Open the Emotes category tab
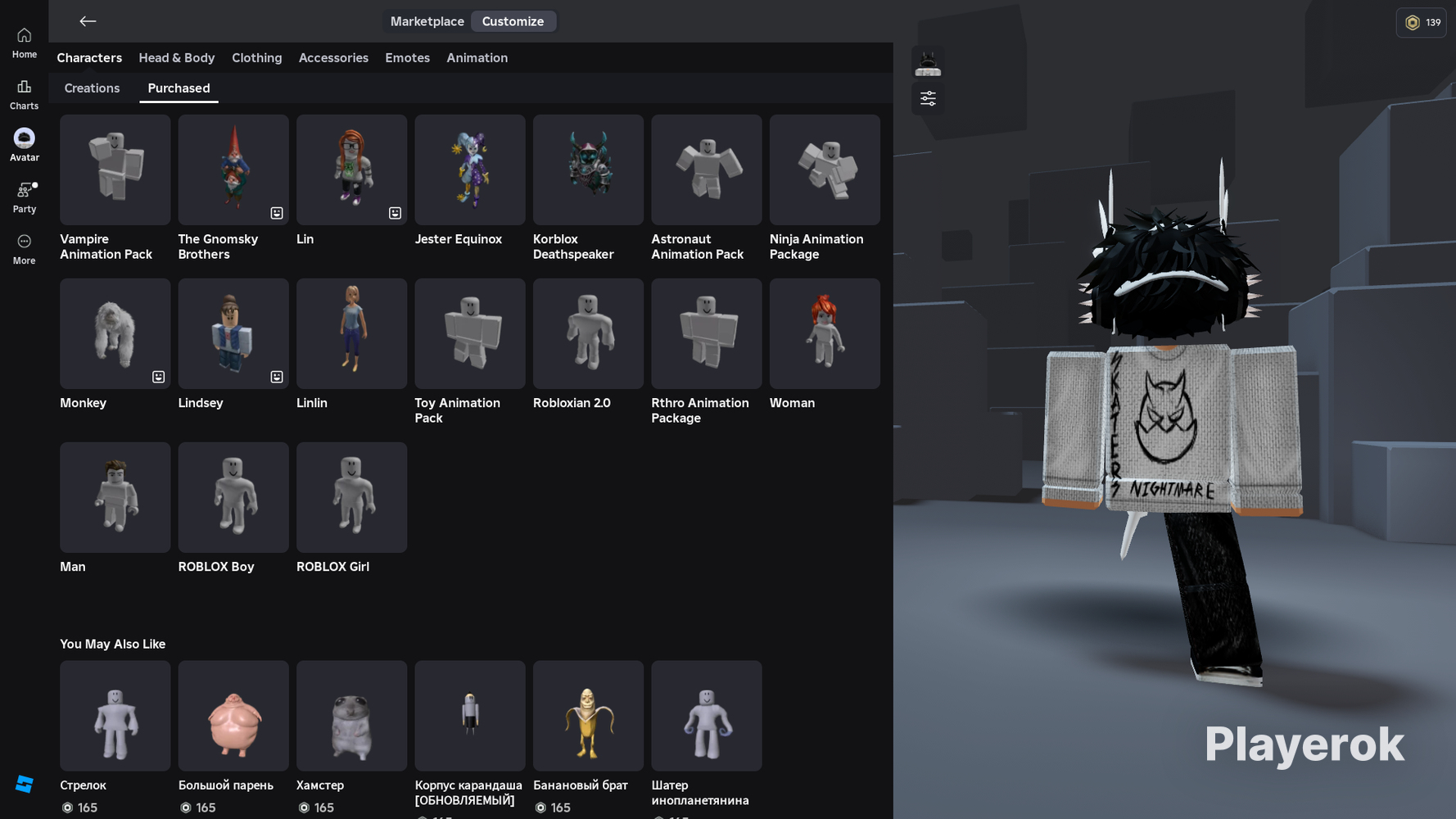Image resolution: width=1456 pixels, height=819 pixels. click(x=407, y=57)
